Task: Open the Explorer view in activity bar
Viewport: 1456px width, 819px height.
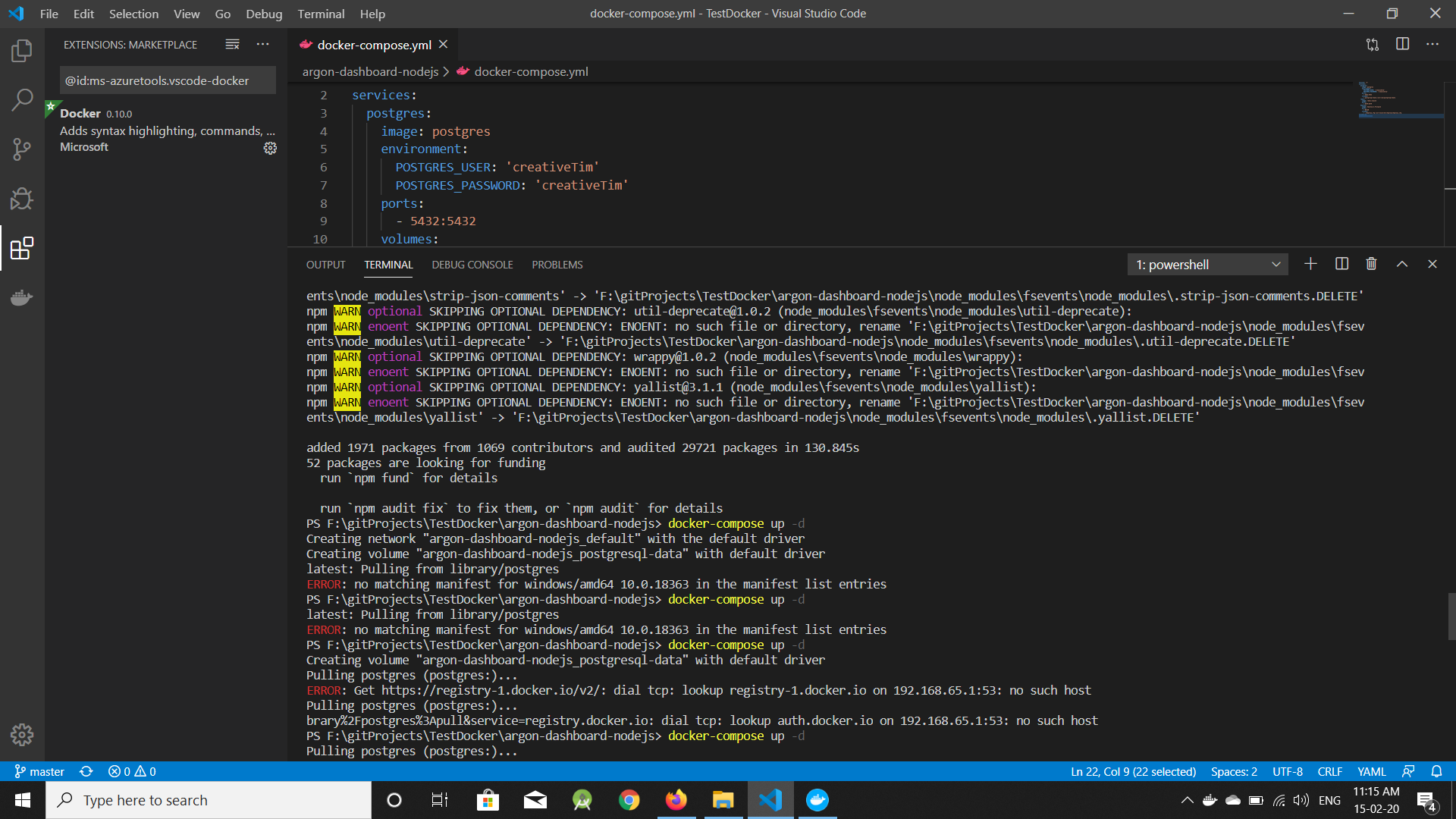Action: (22, 51)
